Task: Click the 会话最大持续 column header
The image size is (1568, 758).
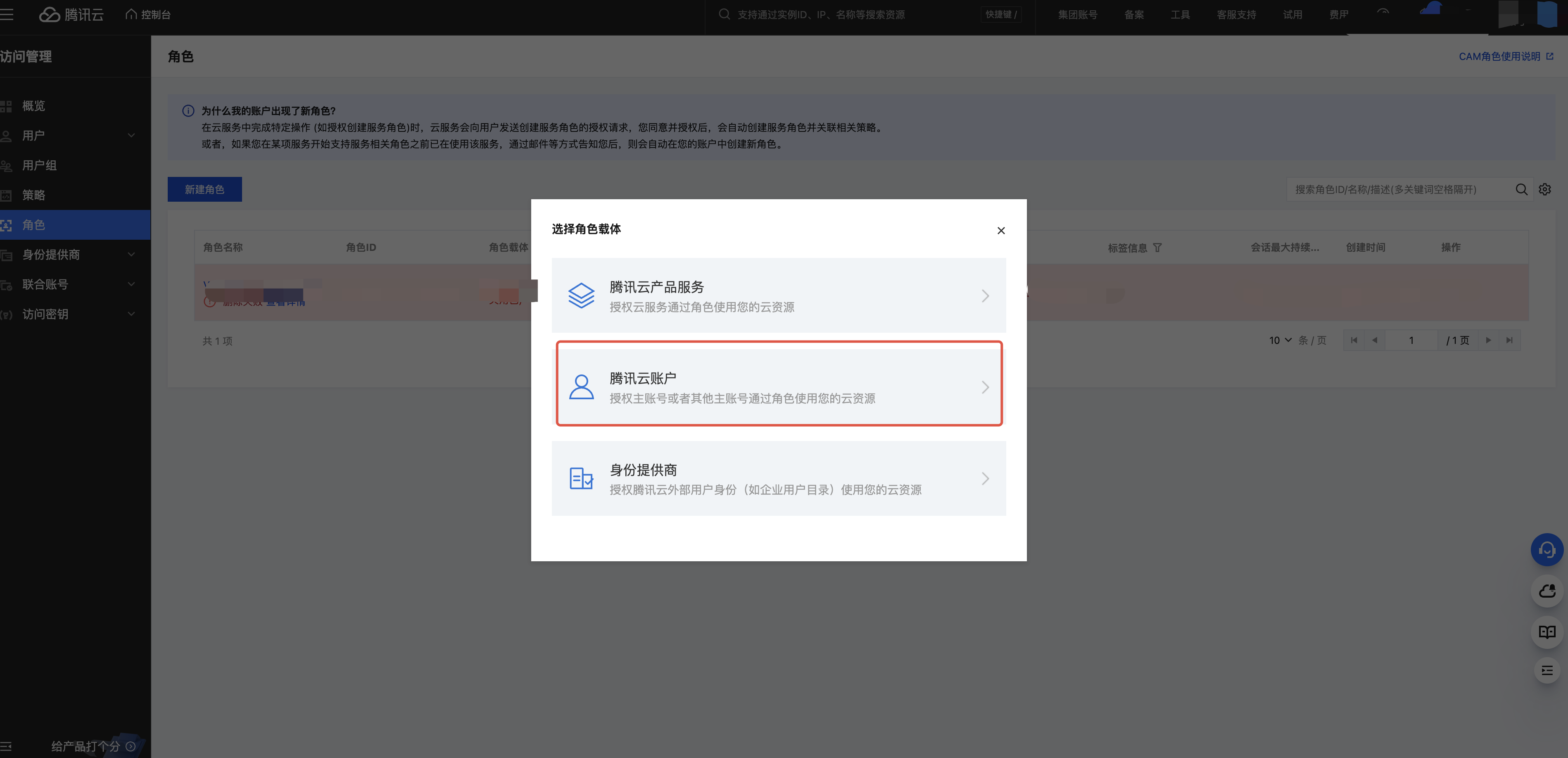Action: [x=1284, y=247]
